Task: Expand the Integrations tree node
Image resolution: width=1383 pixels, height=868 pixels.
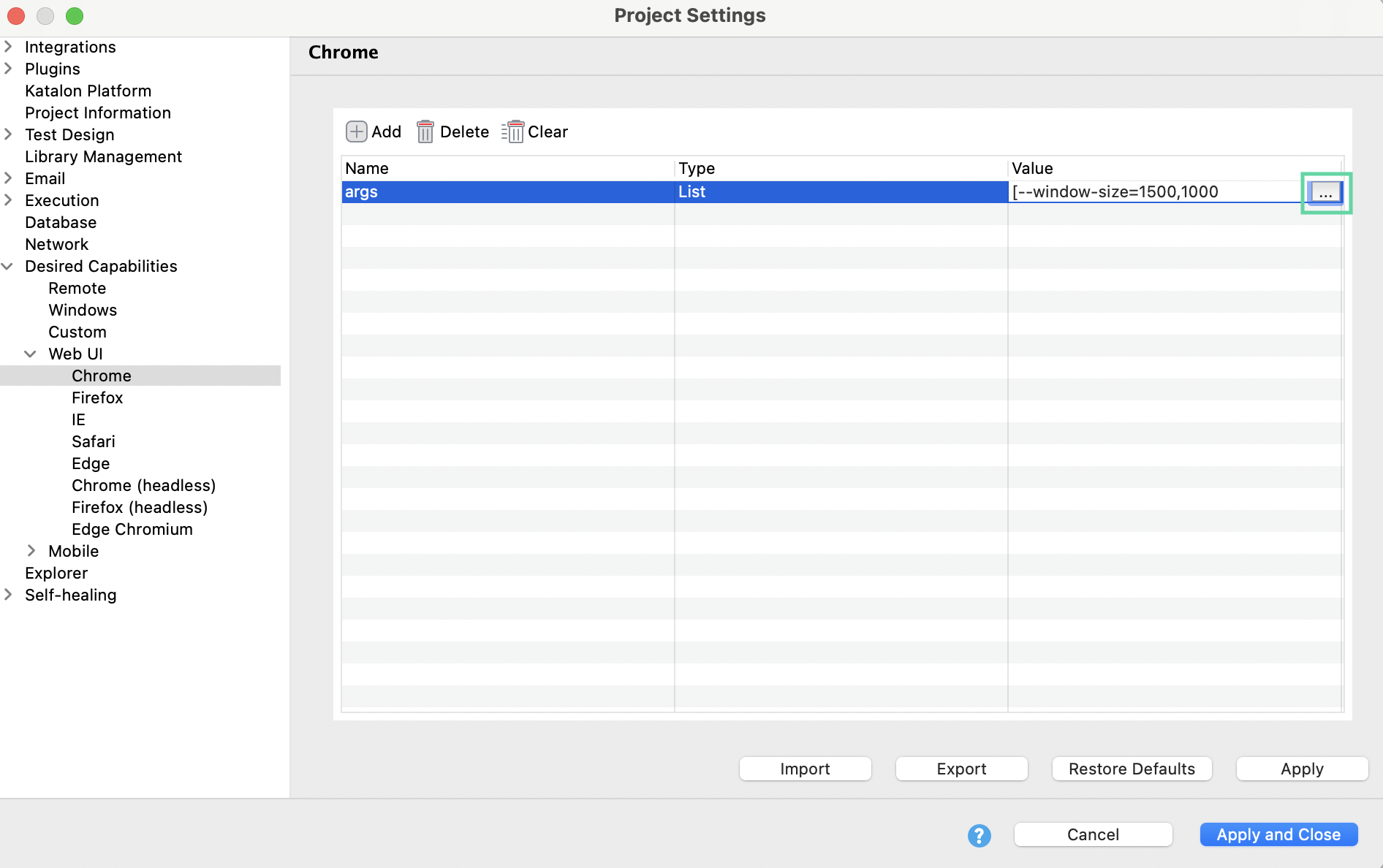Action: coord(9,47)
